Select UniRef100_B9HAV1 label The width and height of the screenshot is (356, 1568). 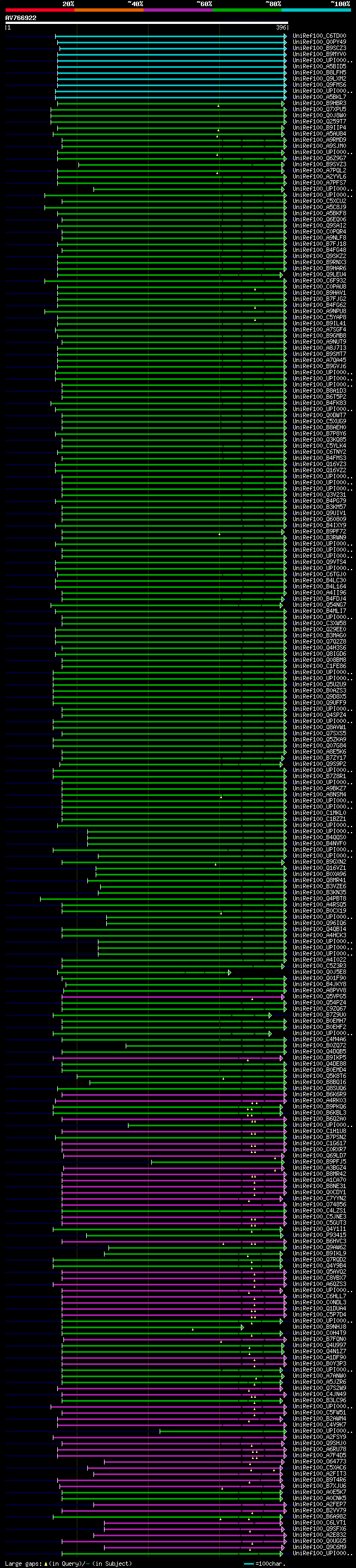click(319, 293)
